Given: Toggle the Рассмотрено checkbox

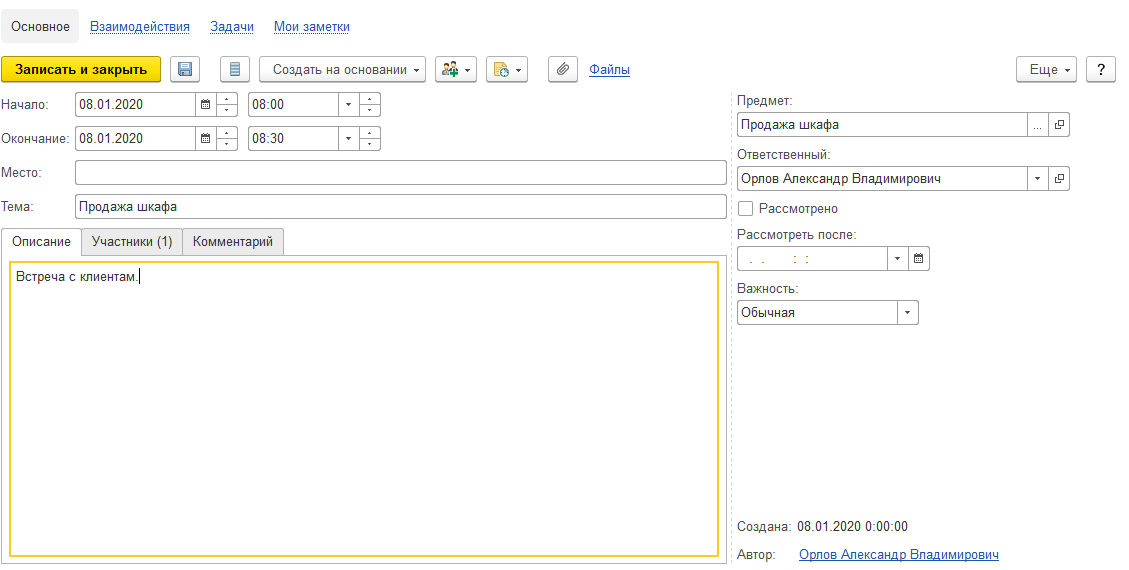Looking at the screenshot, I should pyautogui.click(x=745, y=209).
